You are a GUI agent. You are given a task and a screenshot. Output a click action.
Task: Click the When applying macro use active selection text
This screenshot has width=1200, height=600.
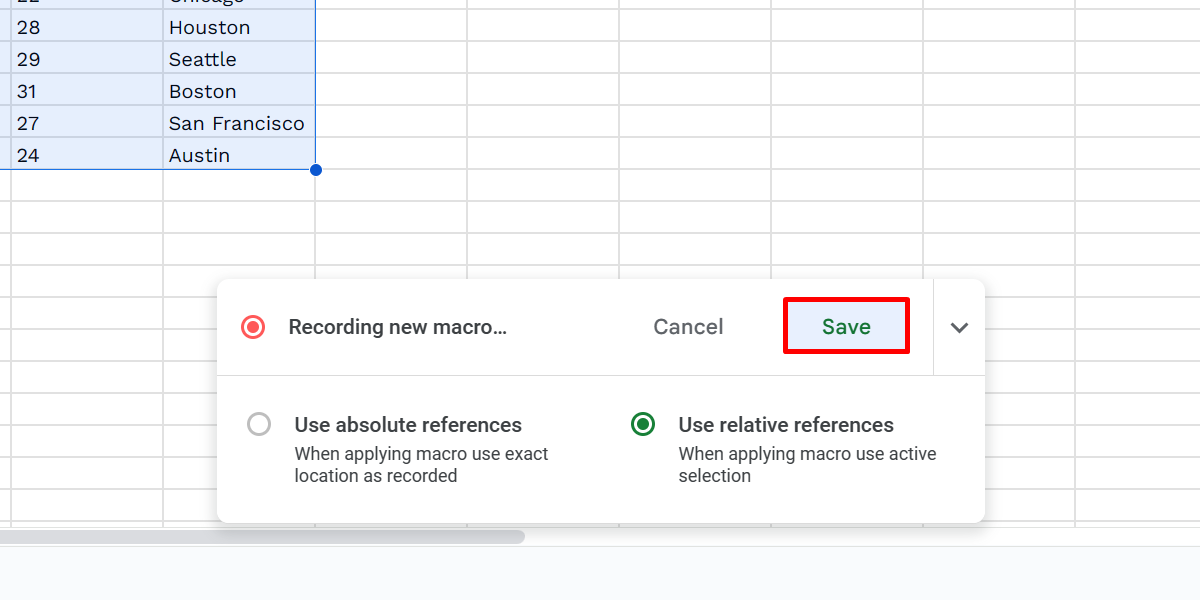coord(808,465)
